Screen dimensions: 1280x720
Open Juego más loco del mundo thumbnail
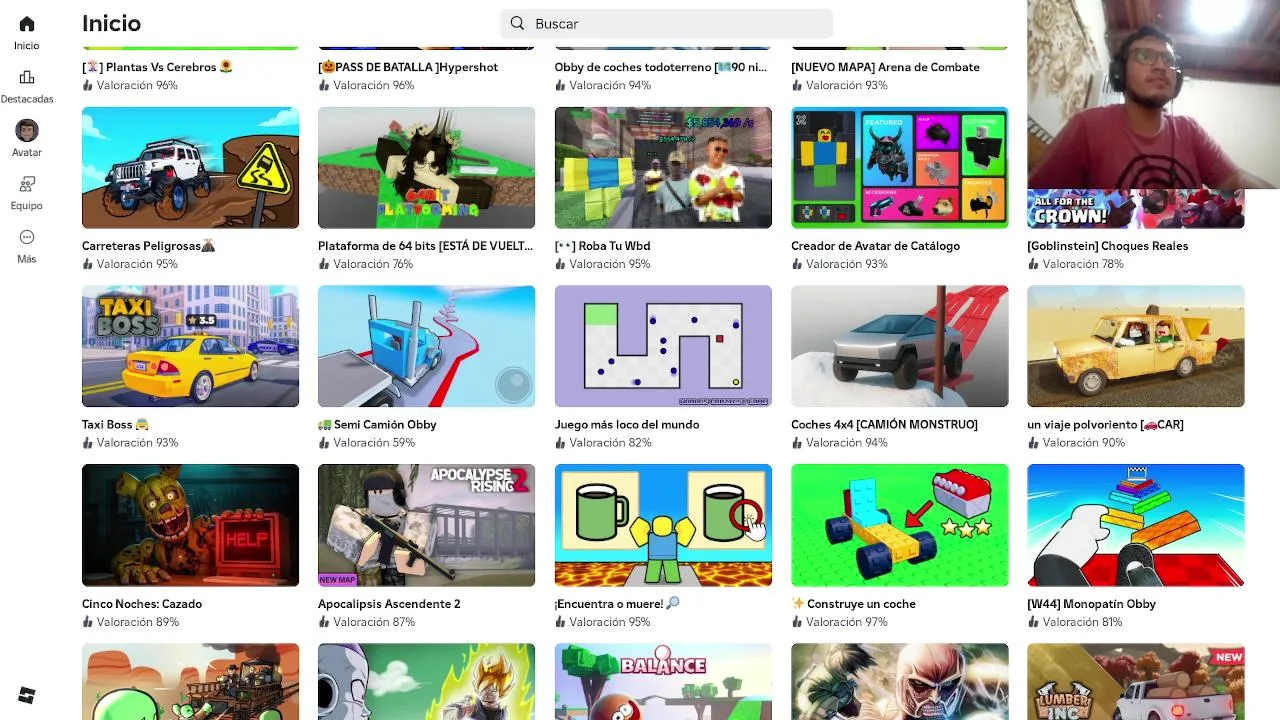coord(663,346)
